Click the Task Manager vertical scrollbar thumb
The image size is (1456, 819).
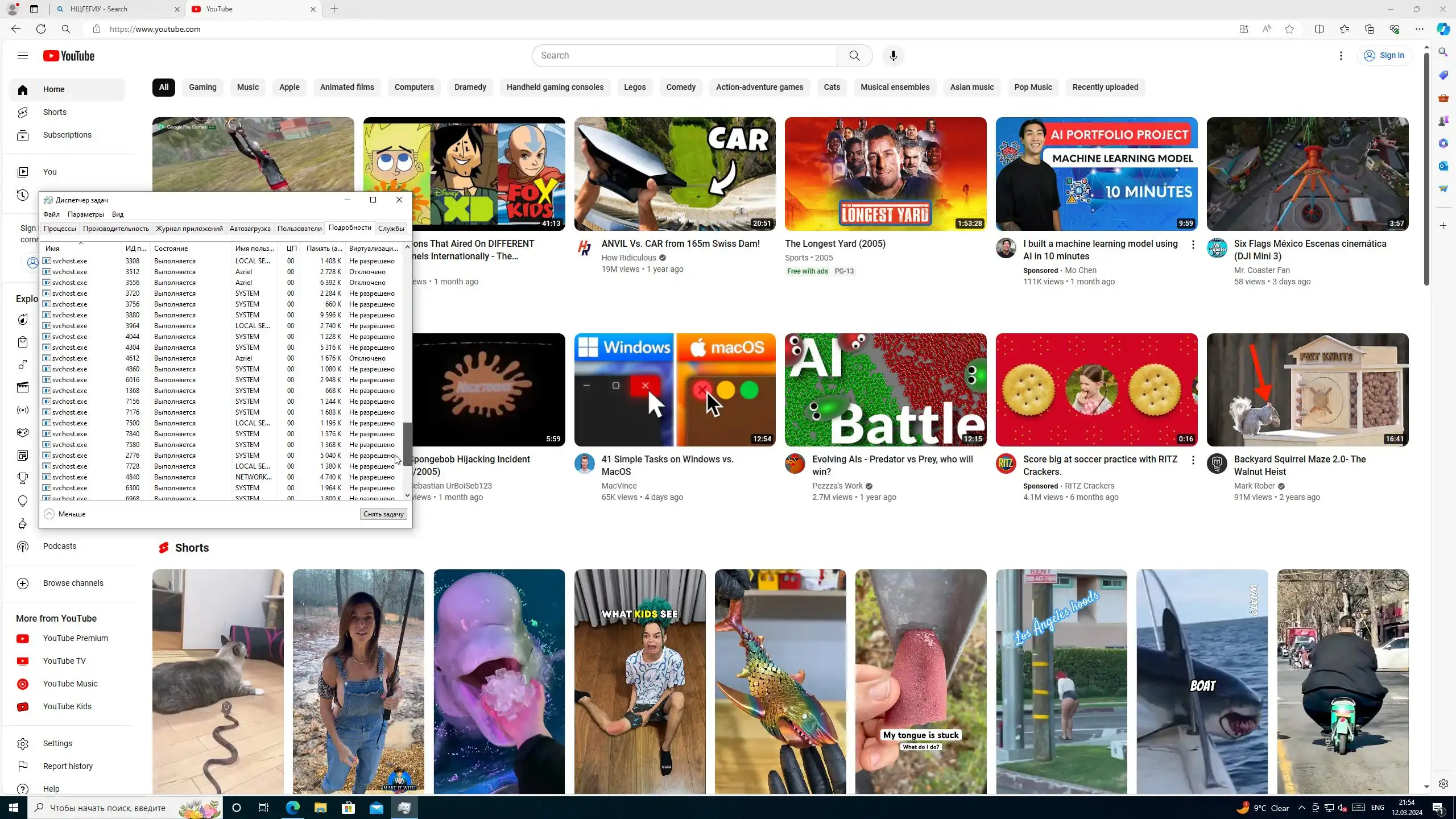[x=407, y=444]
